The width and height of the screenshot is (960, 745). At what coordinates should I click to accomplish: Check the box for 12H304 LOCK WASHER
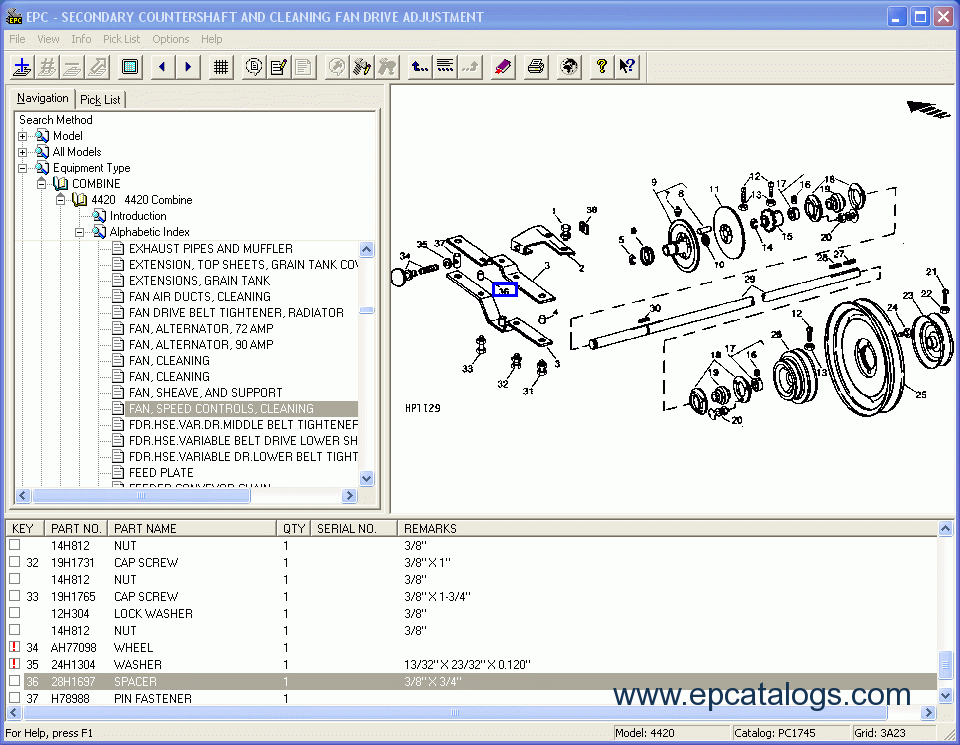(15, 613)
